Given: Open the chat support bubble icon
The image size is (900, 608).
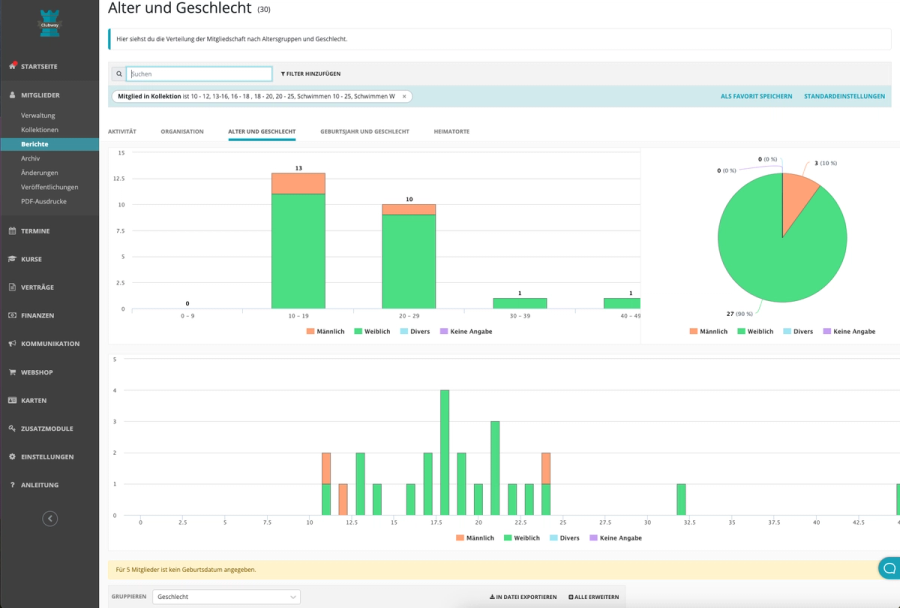Looking at the screenshot, I should tap(887, 568).
